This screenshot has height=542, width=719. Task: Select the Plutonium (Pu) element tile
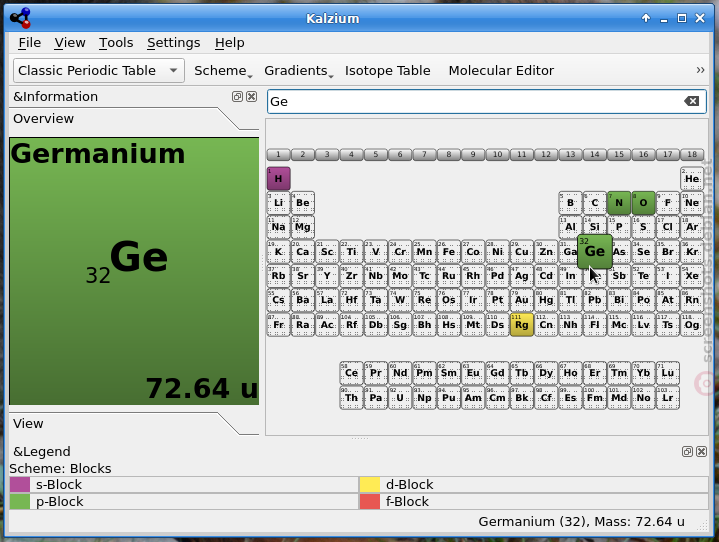pos(448,398)
